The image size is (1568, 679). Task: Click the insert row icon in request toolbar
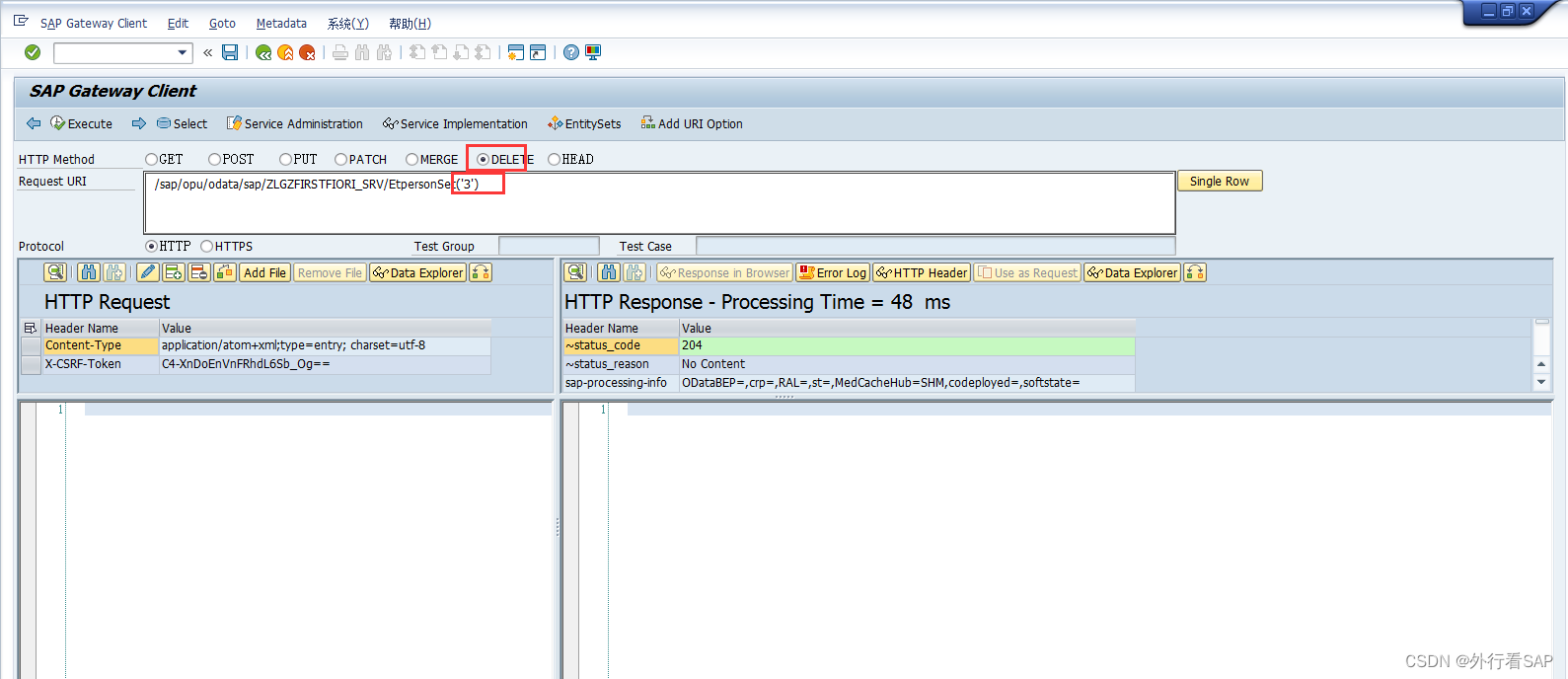click(x=174, y=272)
